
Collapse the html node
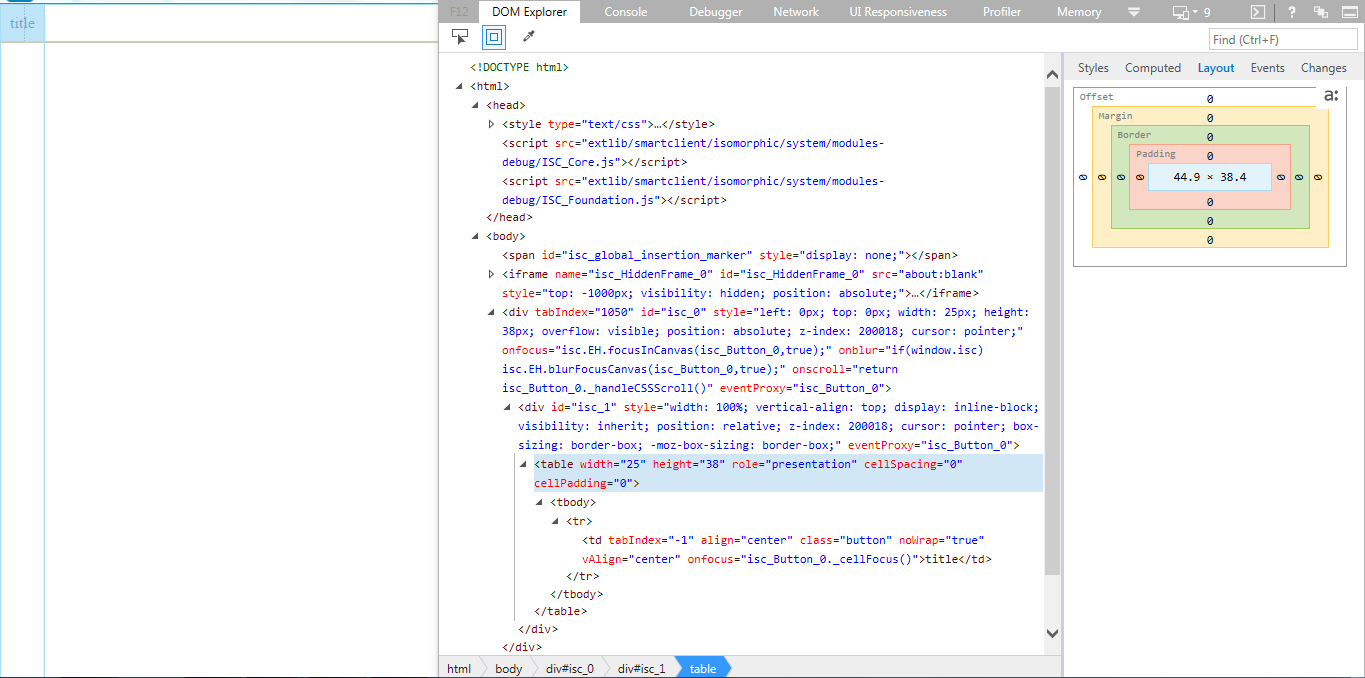tap(459, 86)
